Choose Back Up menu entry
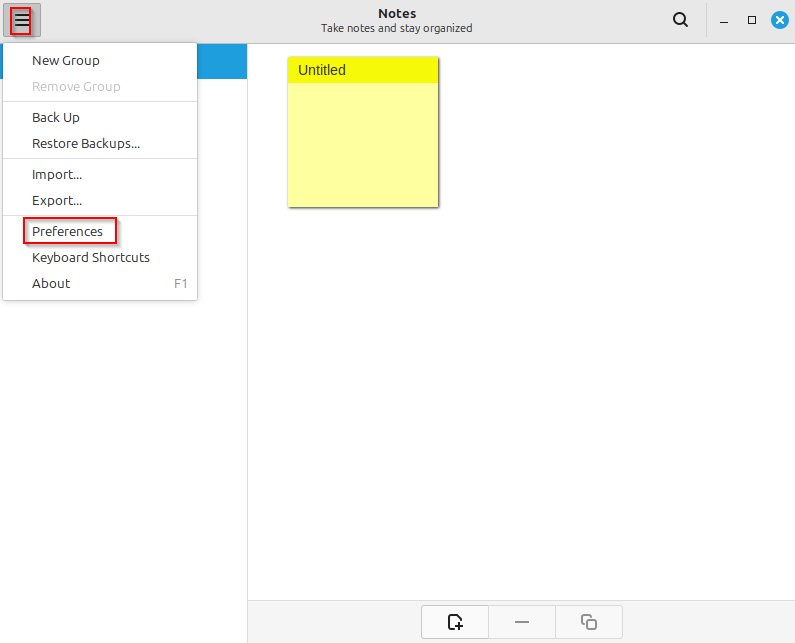The width and height of the screenshot is (795, 643). click(100, 117)
